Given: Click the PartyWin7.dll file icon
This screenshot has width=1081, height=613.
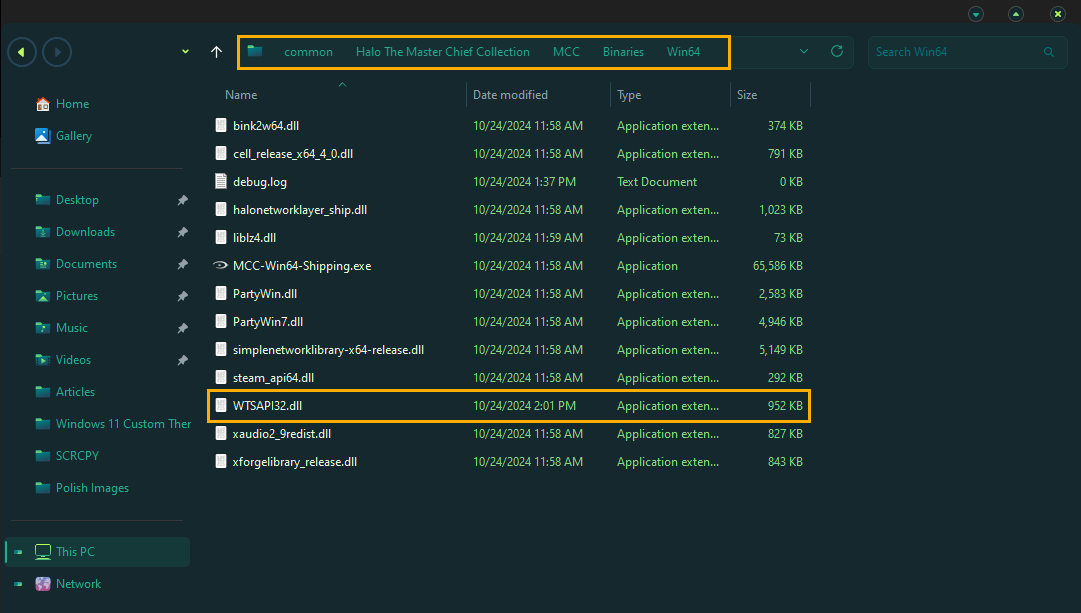Looking at the screenshot, I should (x=221, y=321).
